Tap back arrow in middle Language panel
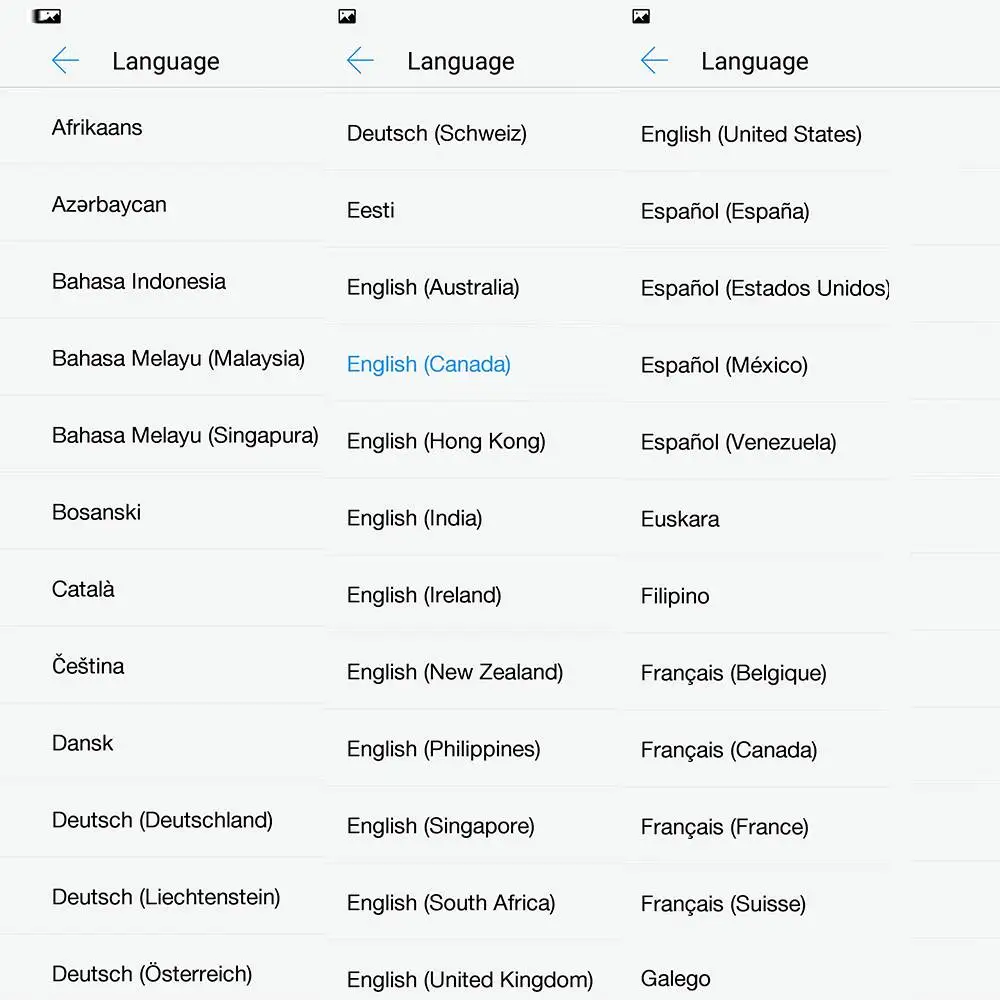This screenshot has width=1000, height=1000. point(360,61)
